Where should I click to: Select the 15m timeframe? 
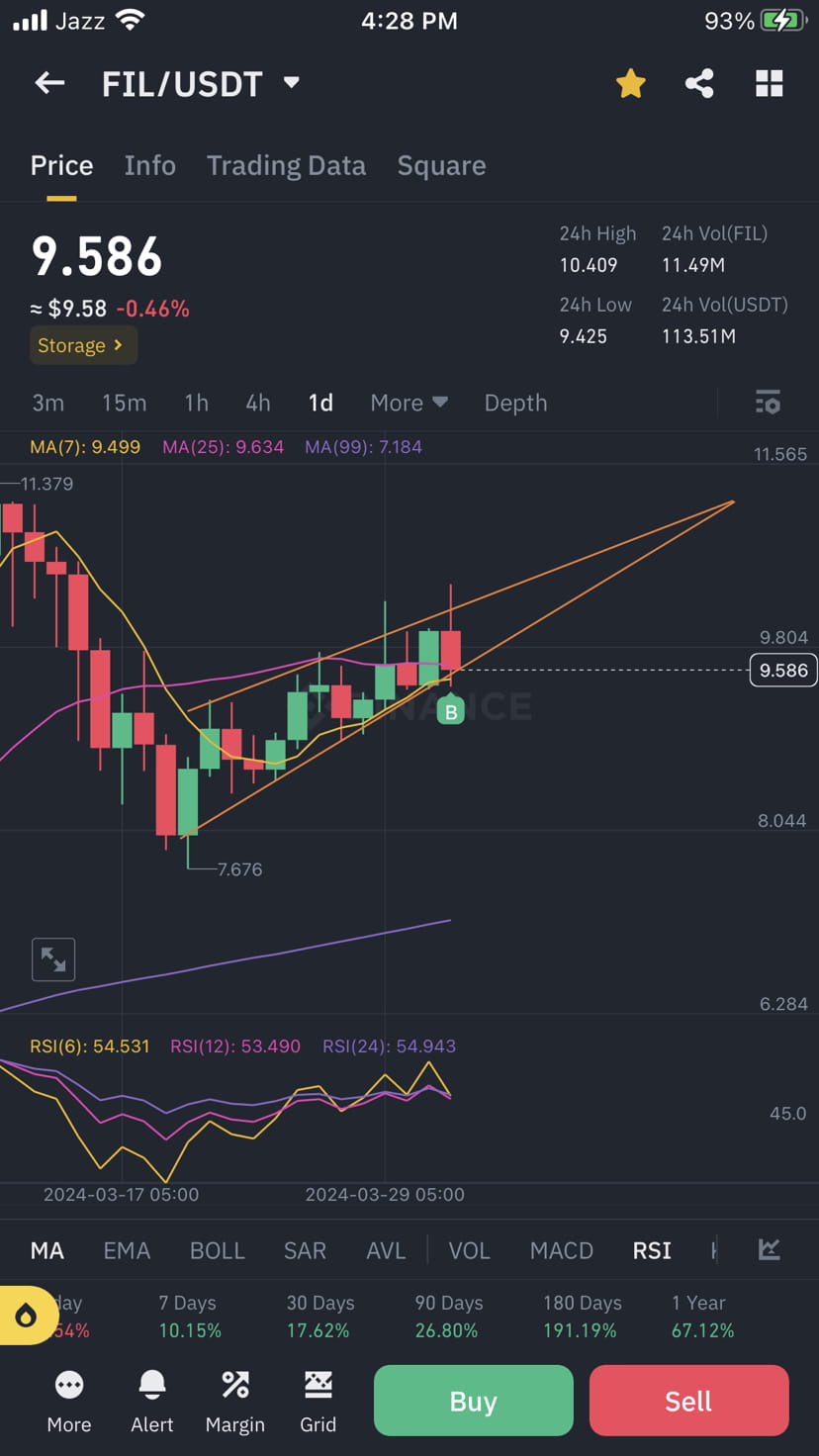124,403
